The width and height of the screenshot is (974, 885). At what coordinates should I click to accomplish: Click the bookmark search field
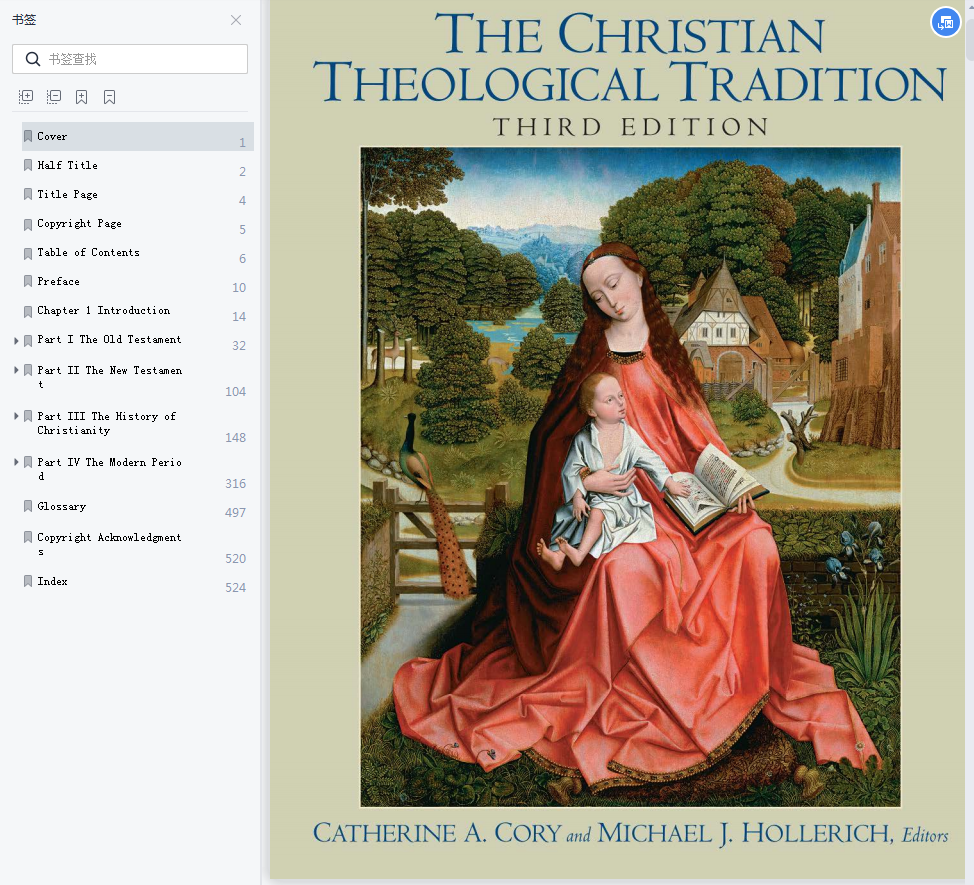coord(130,59)
